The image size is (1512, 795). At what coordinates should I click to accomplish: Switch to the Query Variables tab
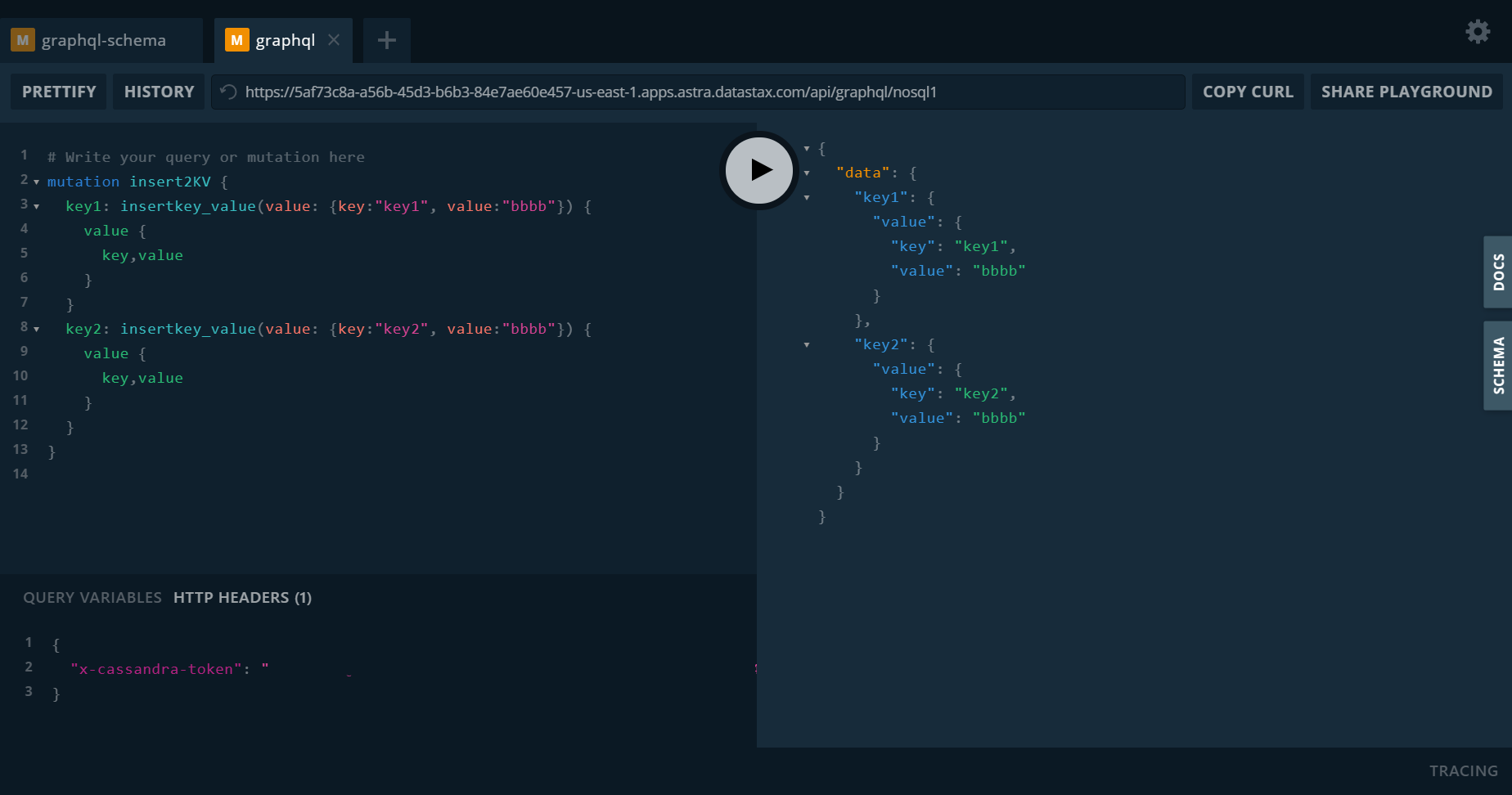(x=92, y=597)
